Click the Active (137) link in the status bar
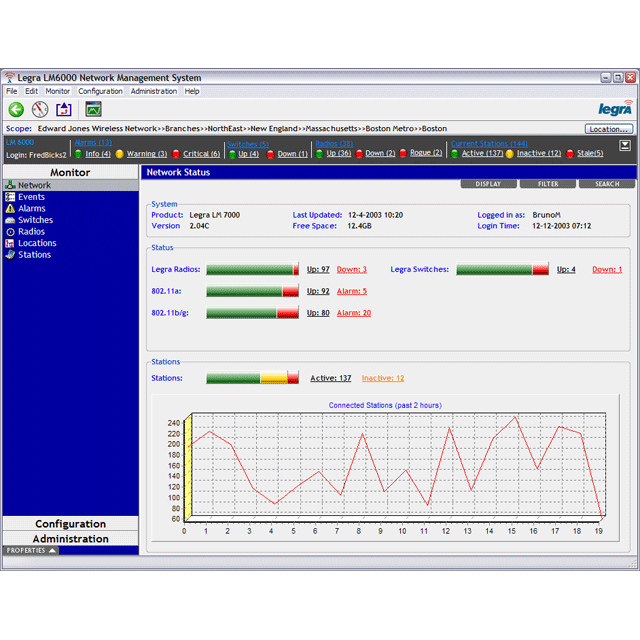This screenshot has width=640, height=640. (x=482, y=153)
